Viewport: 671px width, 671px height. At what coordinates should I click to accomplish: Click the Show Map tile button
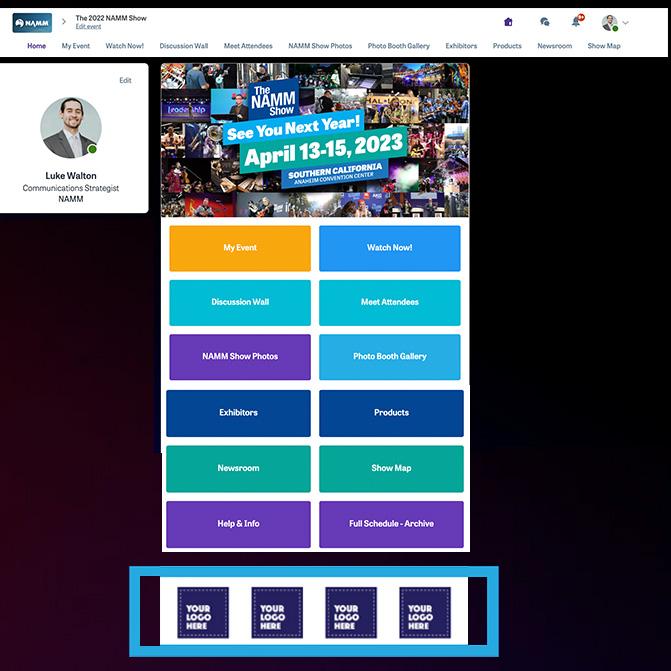[391, 469]
